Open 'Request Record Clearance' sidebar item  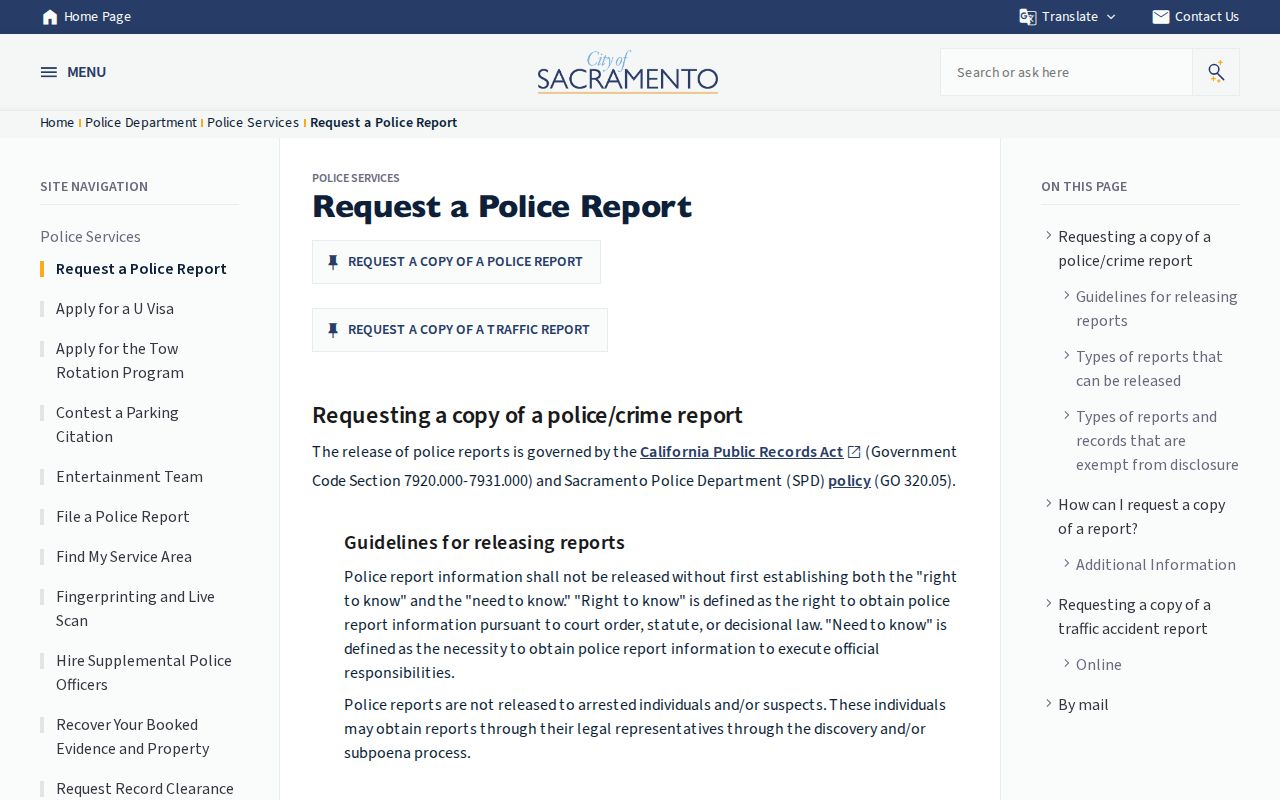(145, 789)
